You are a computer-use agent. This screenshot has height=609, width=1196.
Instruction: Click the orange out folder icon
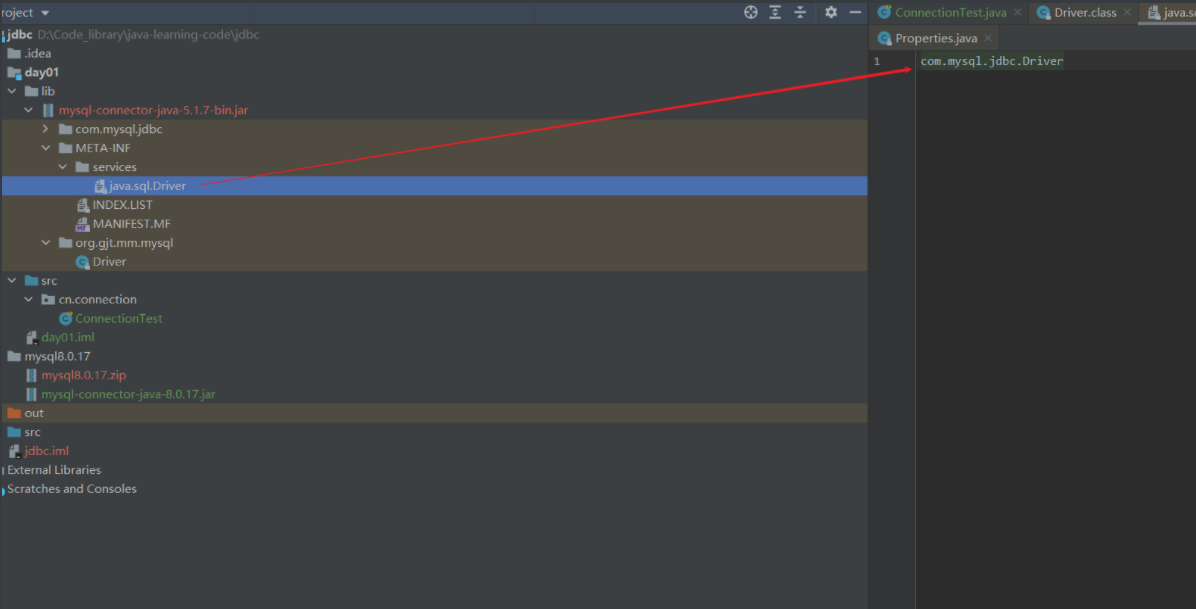pyautogui.click(x=14, y=413)
